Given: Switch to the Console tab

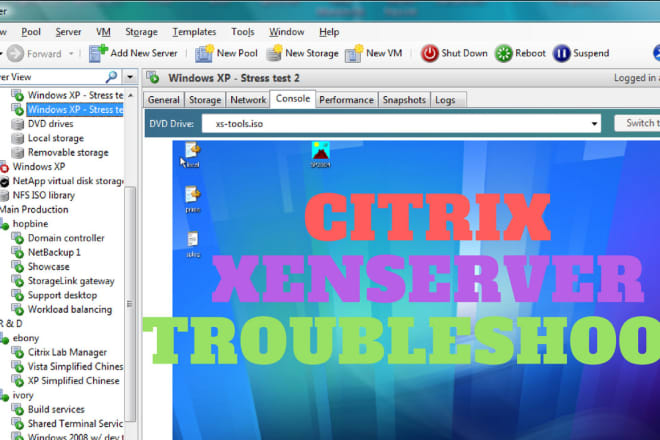Looking at the screenshot, I should tap(293, 99).
